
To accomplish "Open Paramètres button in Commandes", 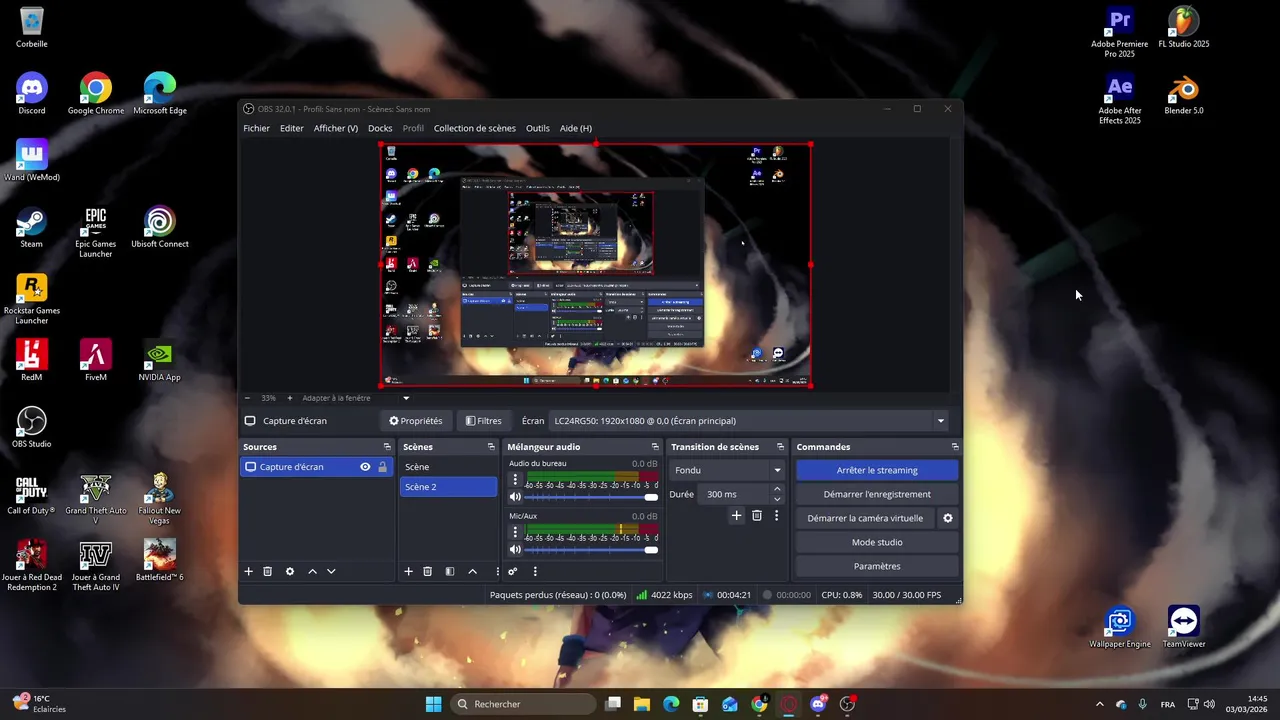I will [x=877, y=566].
